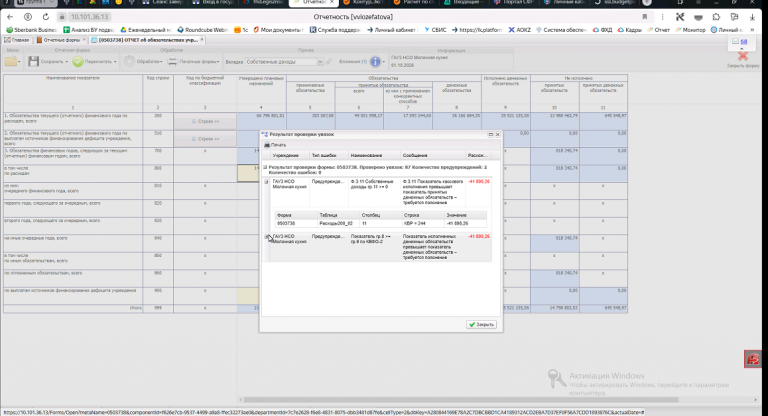
Task: Click the mail notification icon at top right
Action: click(x=736, y=42)
